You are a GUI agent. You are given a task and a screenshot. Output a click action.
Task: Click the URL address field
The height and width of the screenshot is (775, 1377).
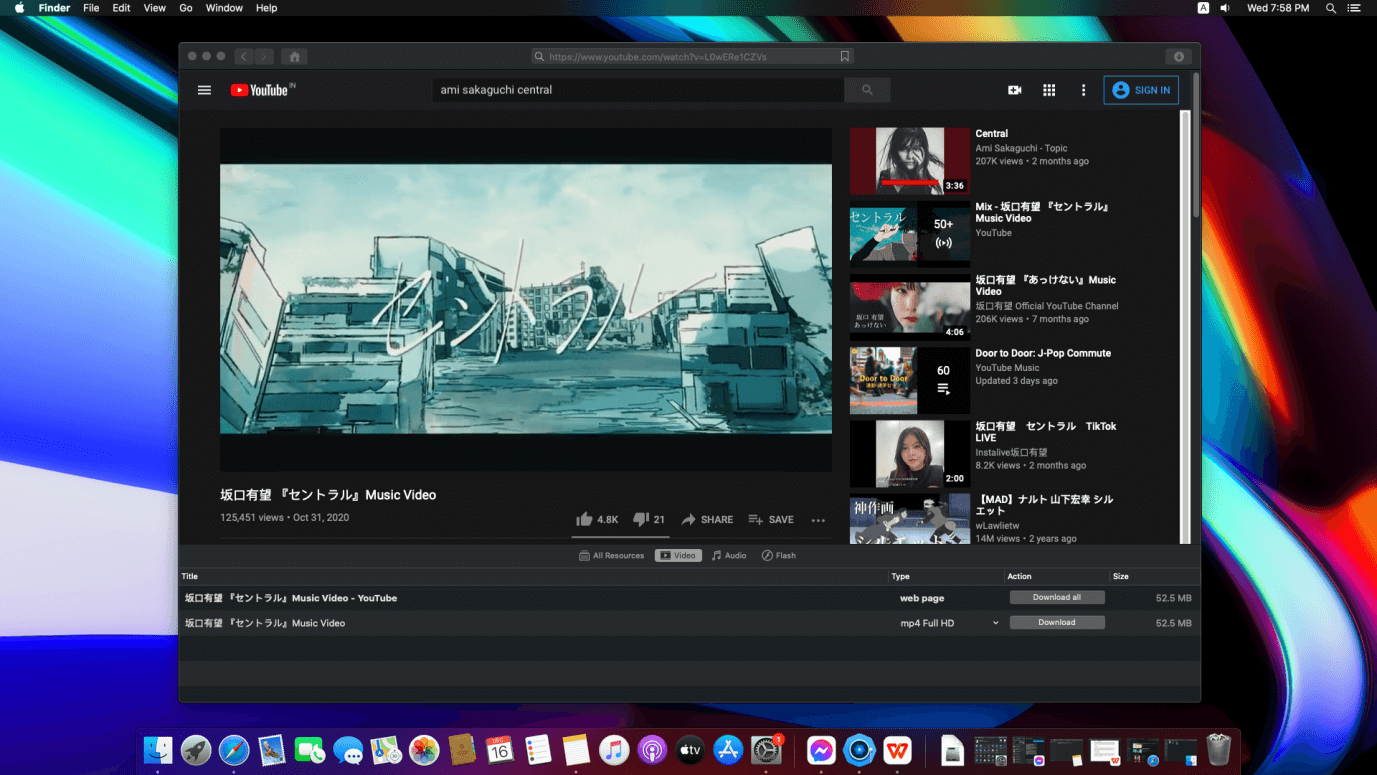point(692,57)
